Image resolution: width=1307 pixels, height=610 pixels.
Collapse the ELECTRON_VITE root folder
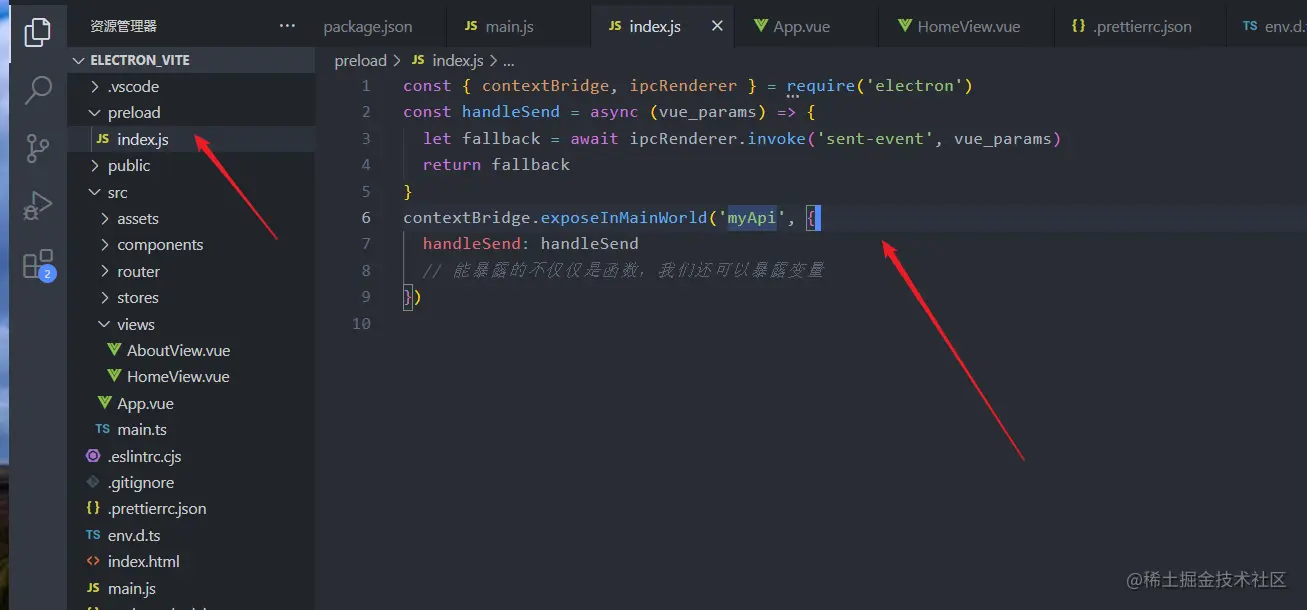pyautogui.click(x=191, y=60)
